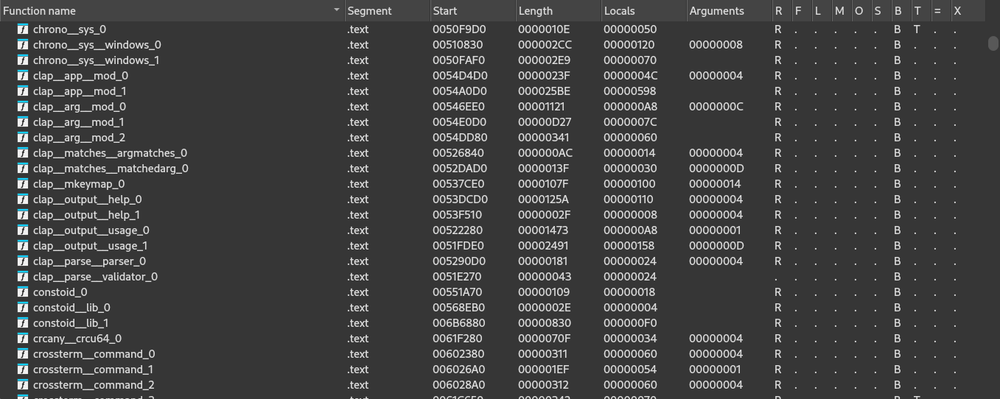Click arguments value 00000014
Screen dimensions: 1000x399
tap(715, 184)
